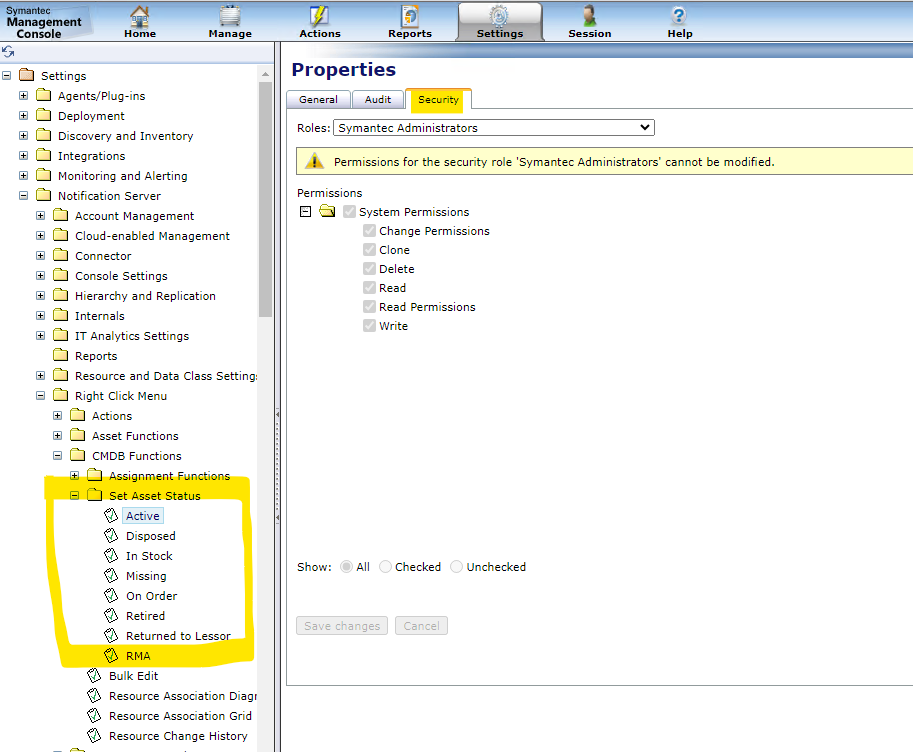Toggle the Clone permission checkbox
The image size is (913, 752).
coord(369,250)
